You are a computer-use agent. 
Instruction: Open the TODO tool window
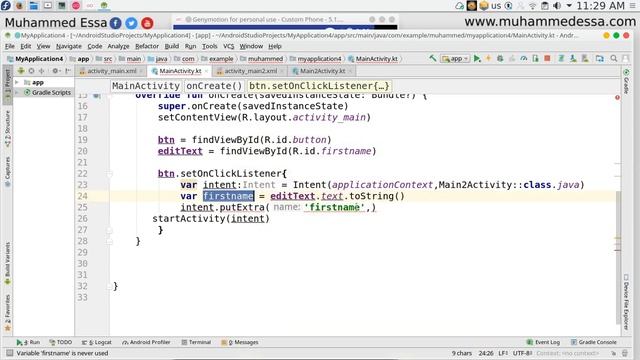pyautogui.click(x=60, y=342)
